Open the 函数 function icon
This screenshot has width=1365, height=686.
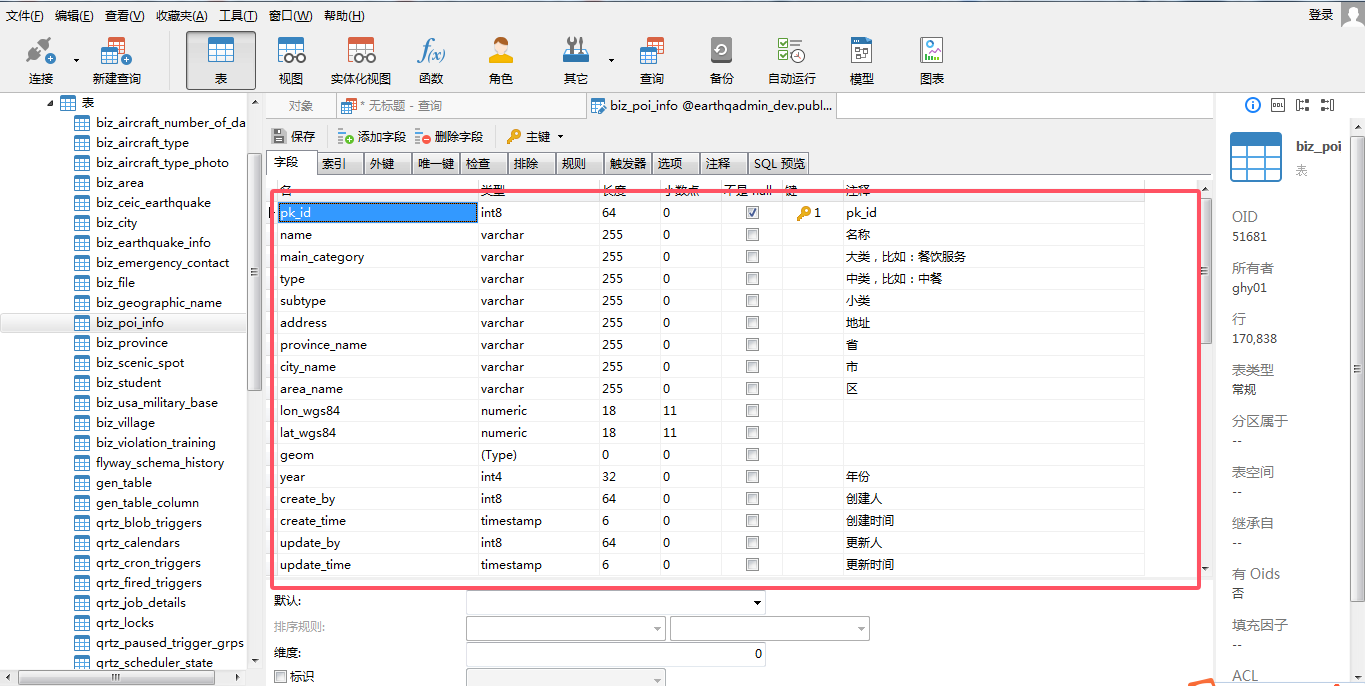(x=431, y=60)
